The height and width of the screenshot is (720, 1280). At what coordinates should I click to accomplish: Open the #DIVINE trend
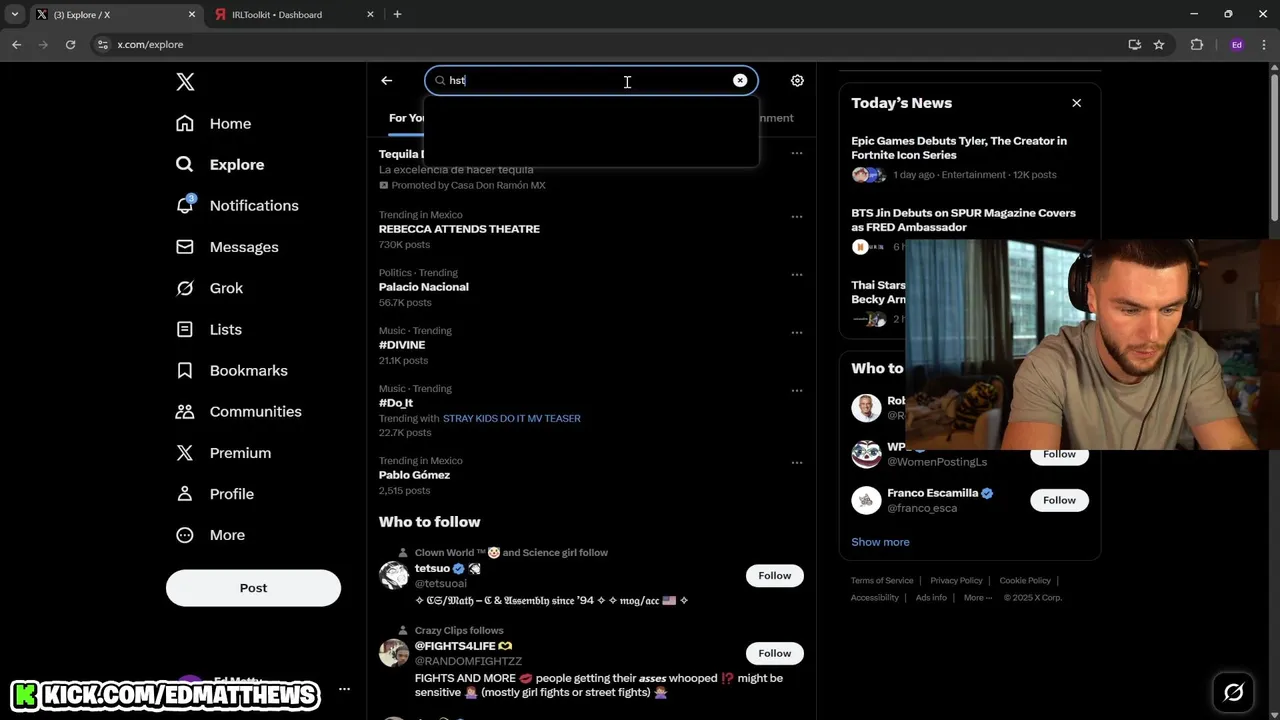(402, 345)
